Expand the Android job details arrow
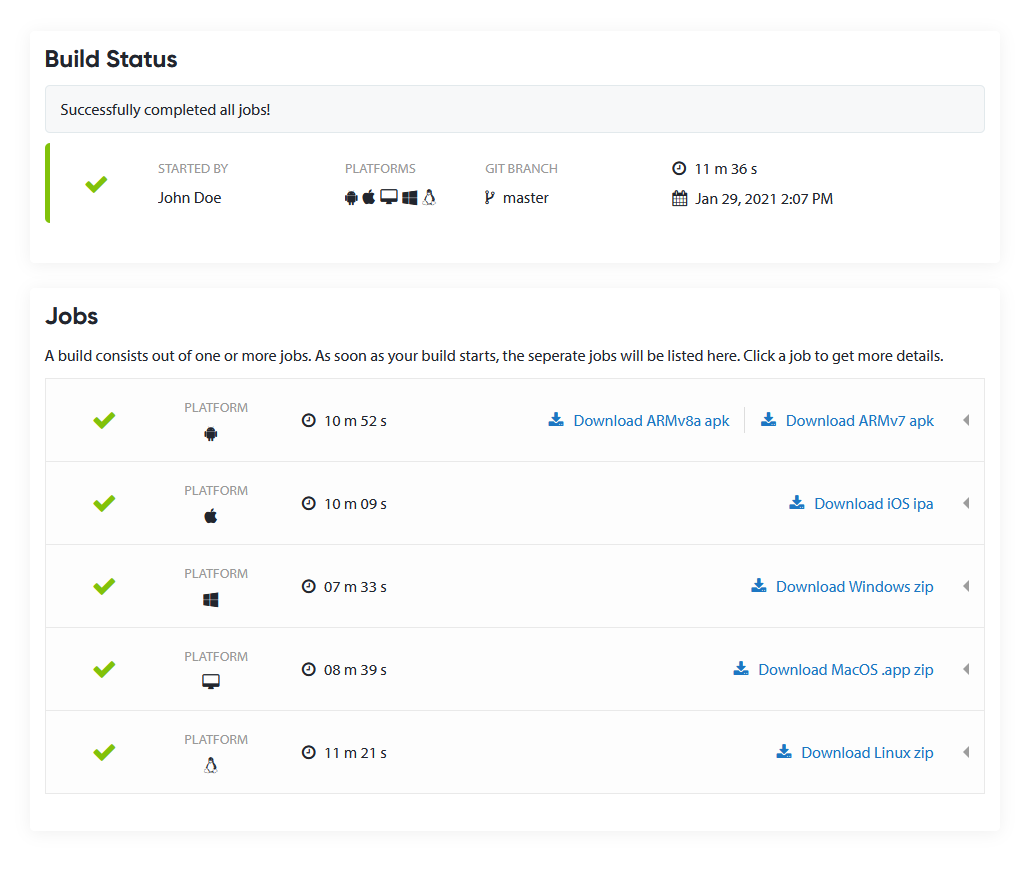This screenshot has height=871, width=1033. point(966,420)
